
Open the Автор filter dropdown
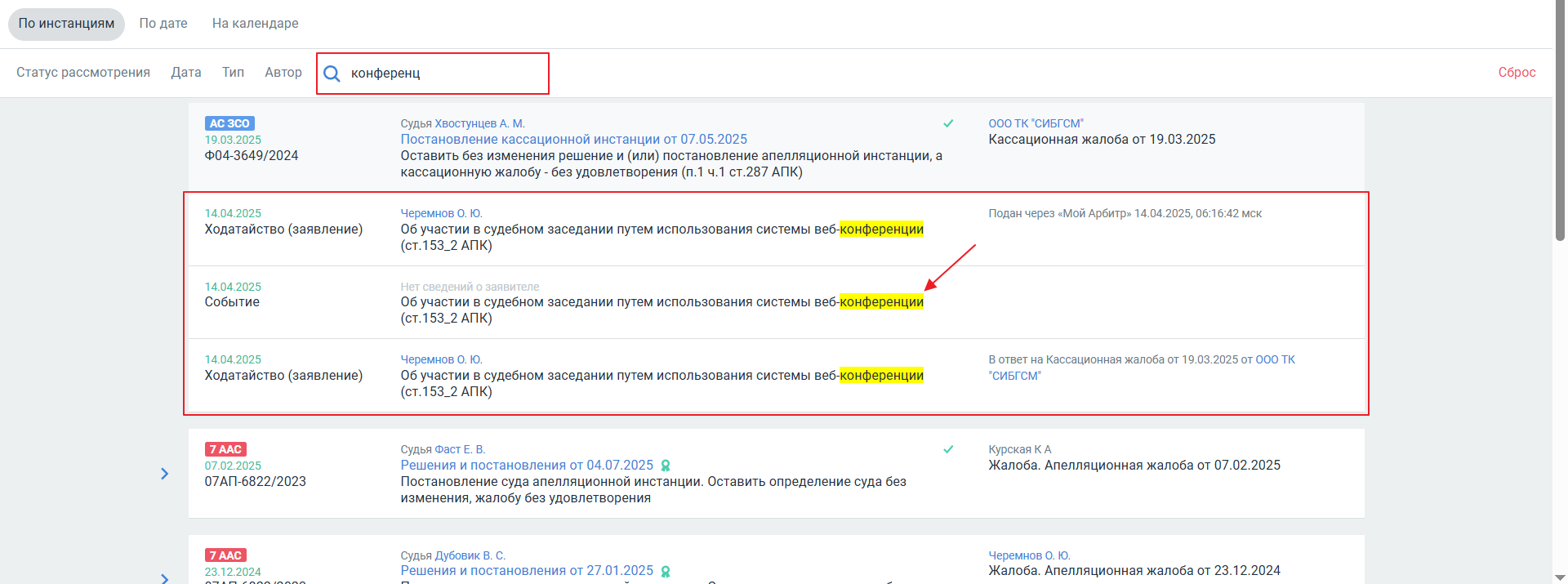[x=283, y=73]
